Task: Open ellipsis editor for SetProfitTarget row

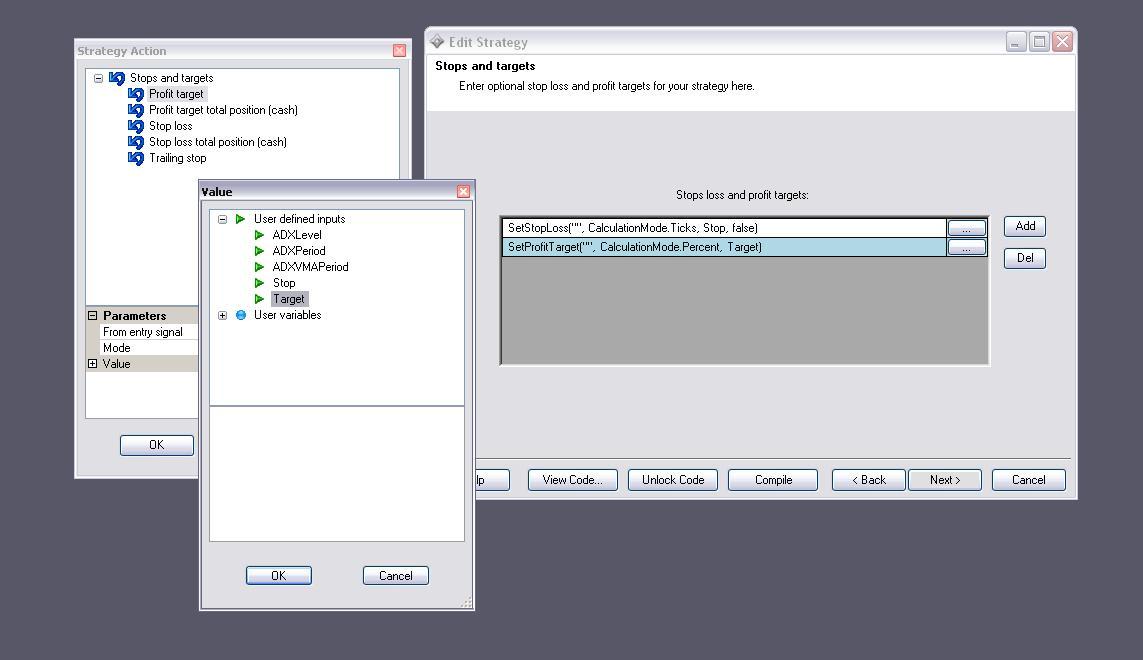Action: pyautogui.click(x=967, y=247)
